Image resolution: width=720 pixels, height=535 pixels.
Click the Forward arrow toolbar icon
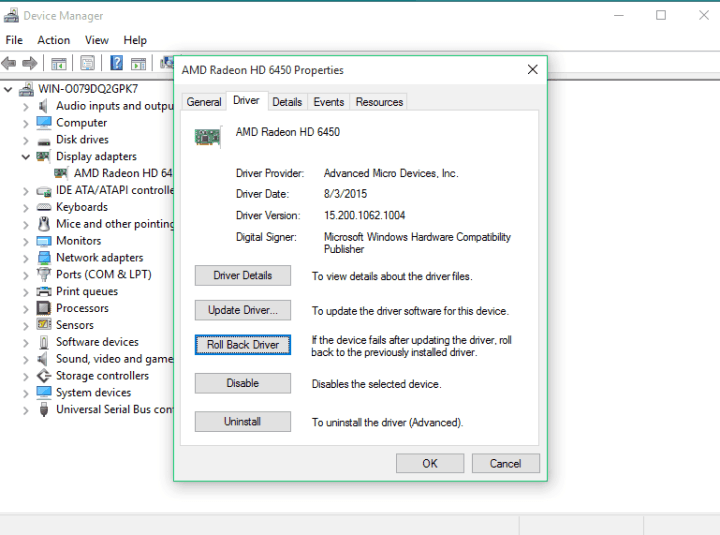point(30,63)
